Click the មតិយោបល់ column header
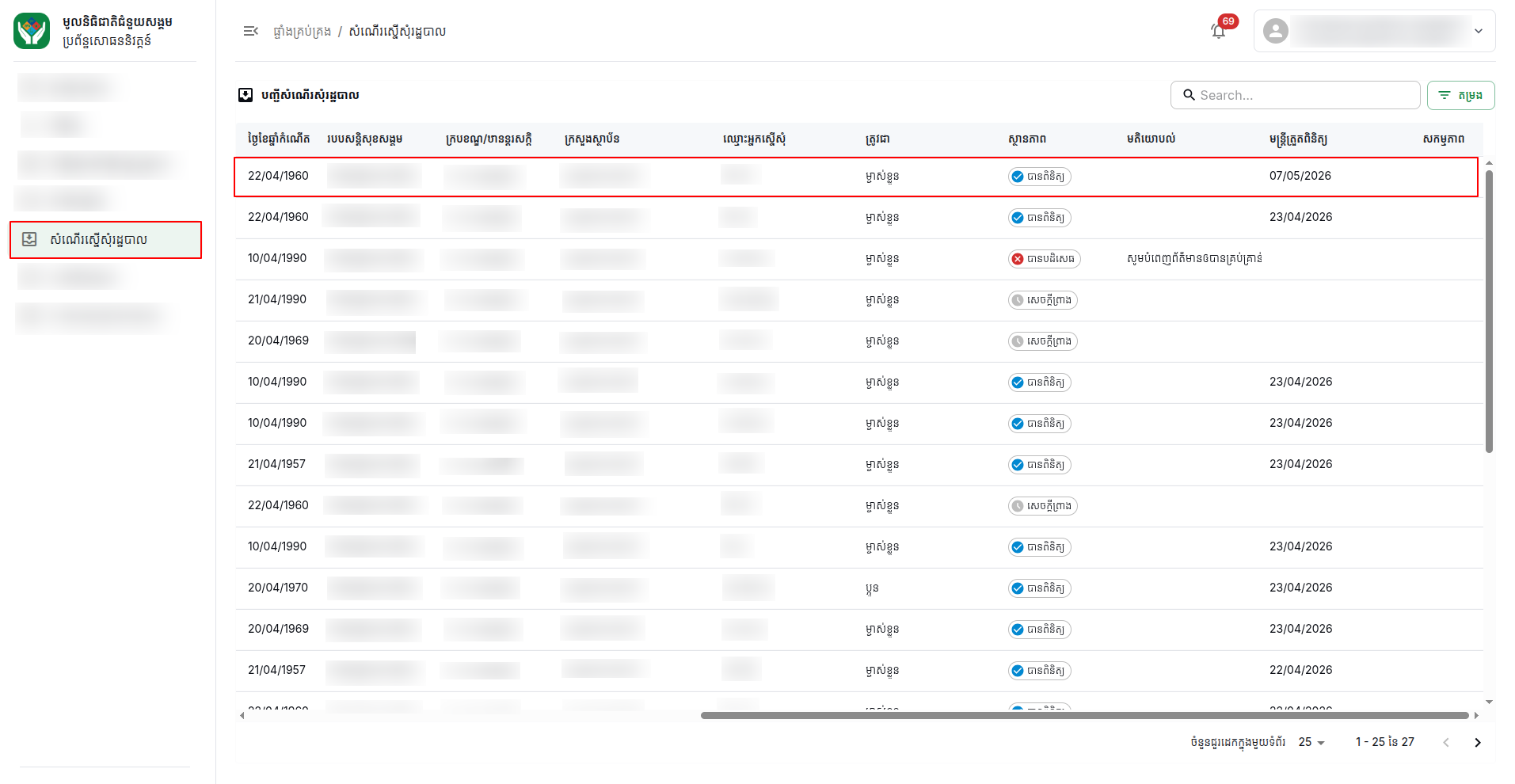This screenshot has width=1515, height=784. click(x=1151, y=139)
